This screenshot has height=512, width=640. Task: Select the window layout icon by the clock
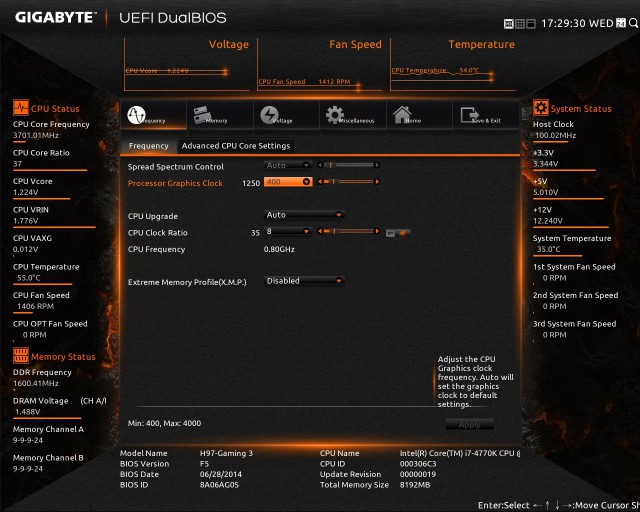click(x=531, y=24)
